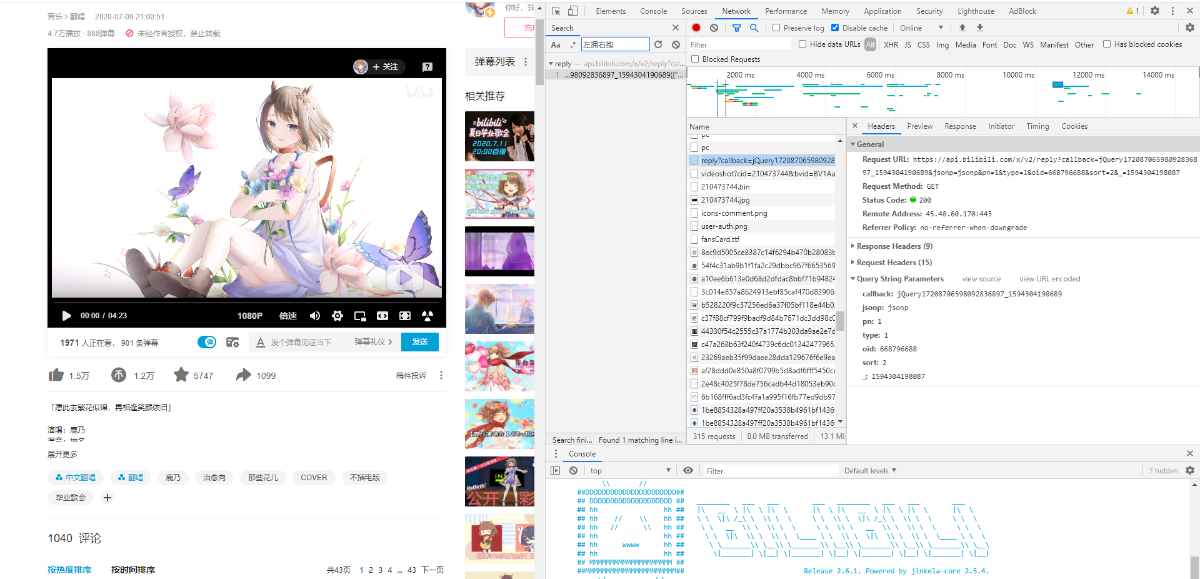
Task: Switch to Response tab of request
Action: click(960, 126)
